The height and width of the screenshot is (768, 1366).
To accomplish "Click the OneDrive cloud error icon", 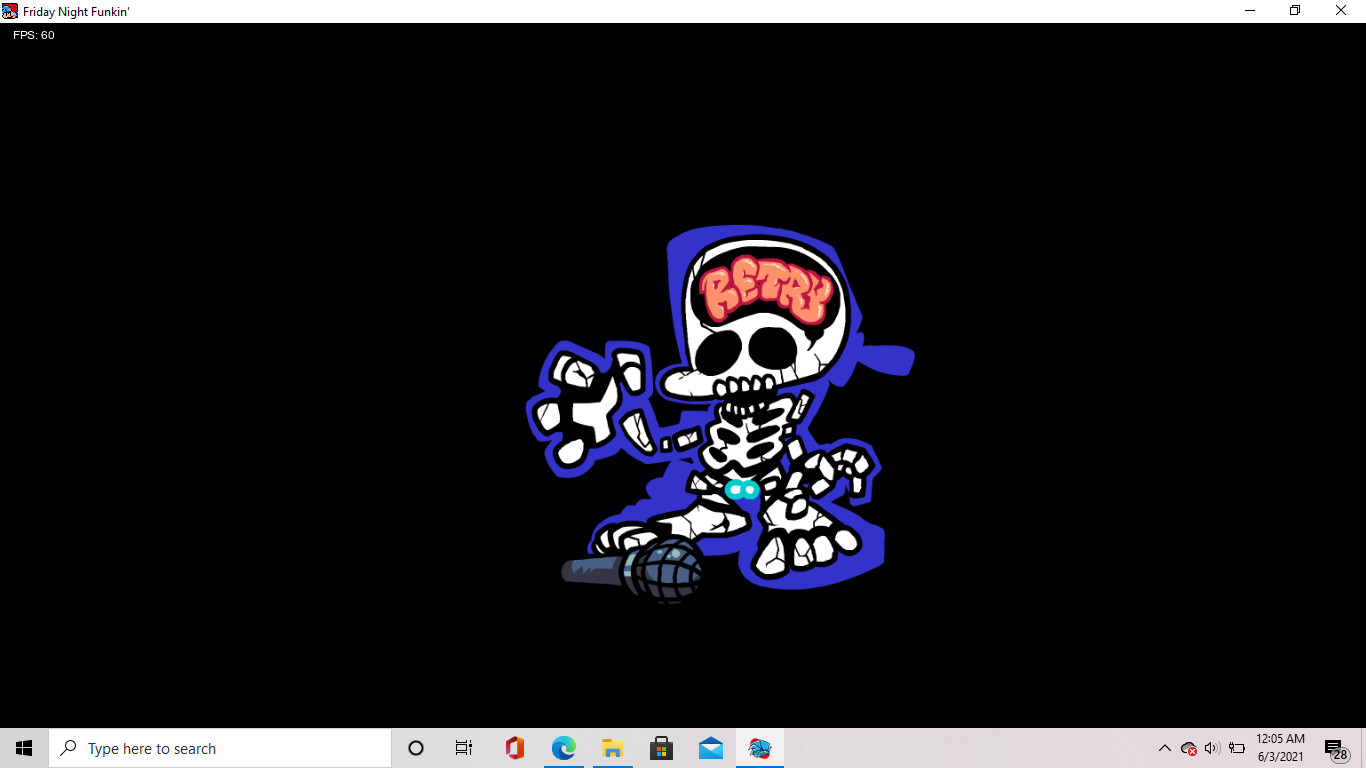I will (1188, 748).
